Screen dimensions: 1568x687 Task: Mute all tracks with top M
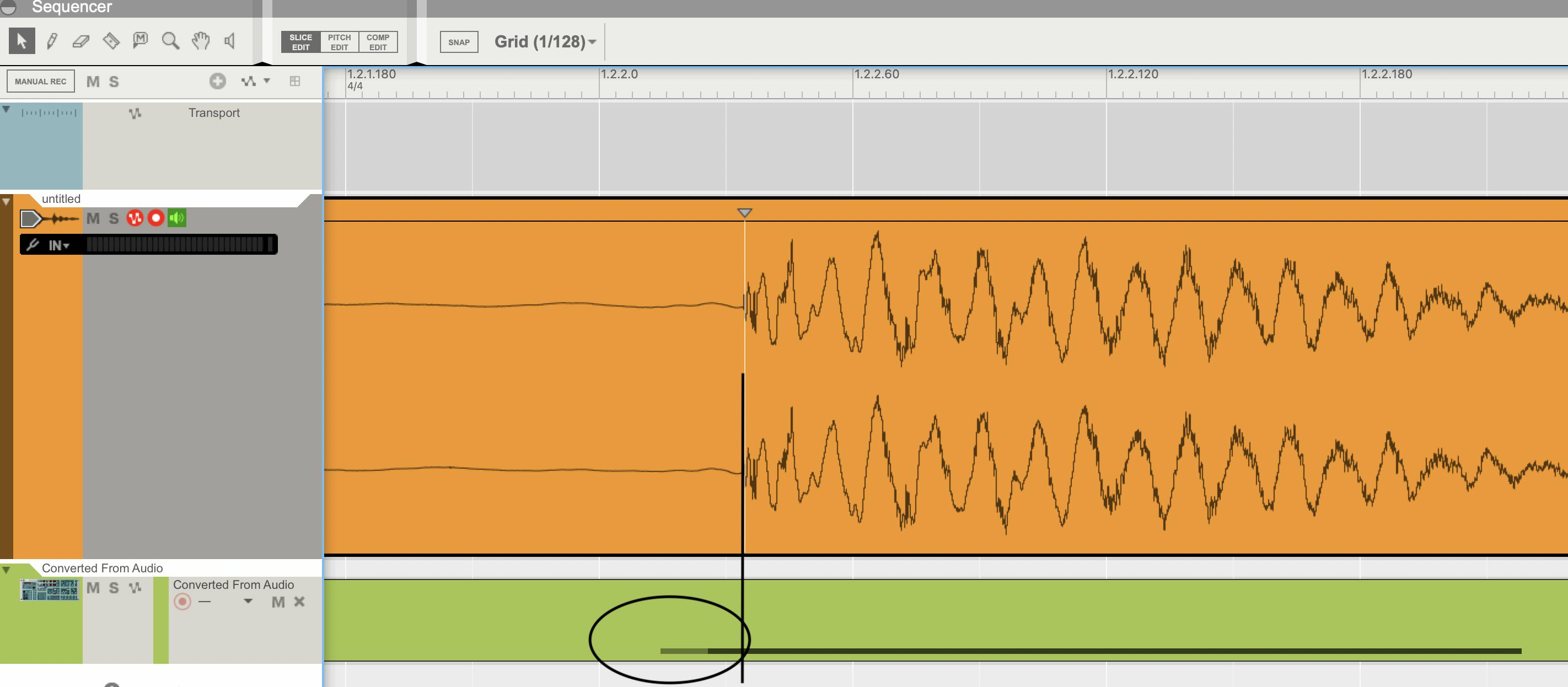tap(93, 82)
